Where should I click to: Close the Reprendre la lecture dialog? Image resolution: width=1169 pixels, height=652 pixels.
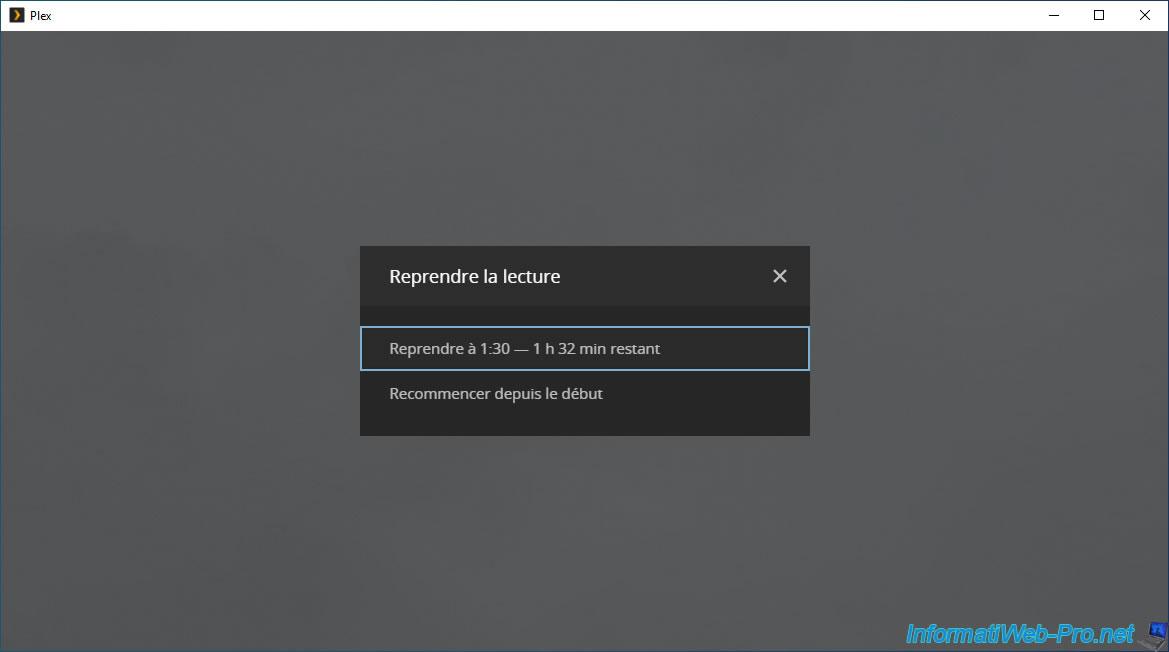(x=780, y=276)
